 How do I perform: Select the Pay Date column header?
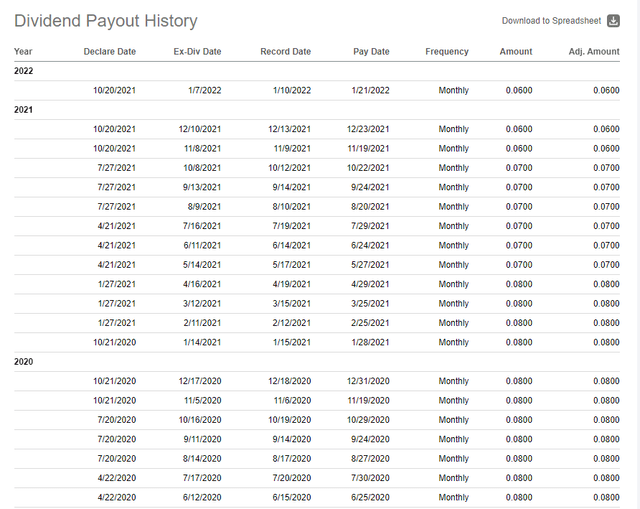[371, 51]
